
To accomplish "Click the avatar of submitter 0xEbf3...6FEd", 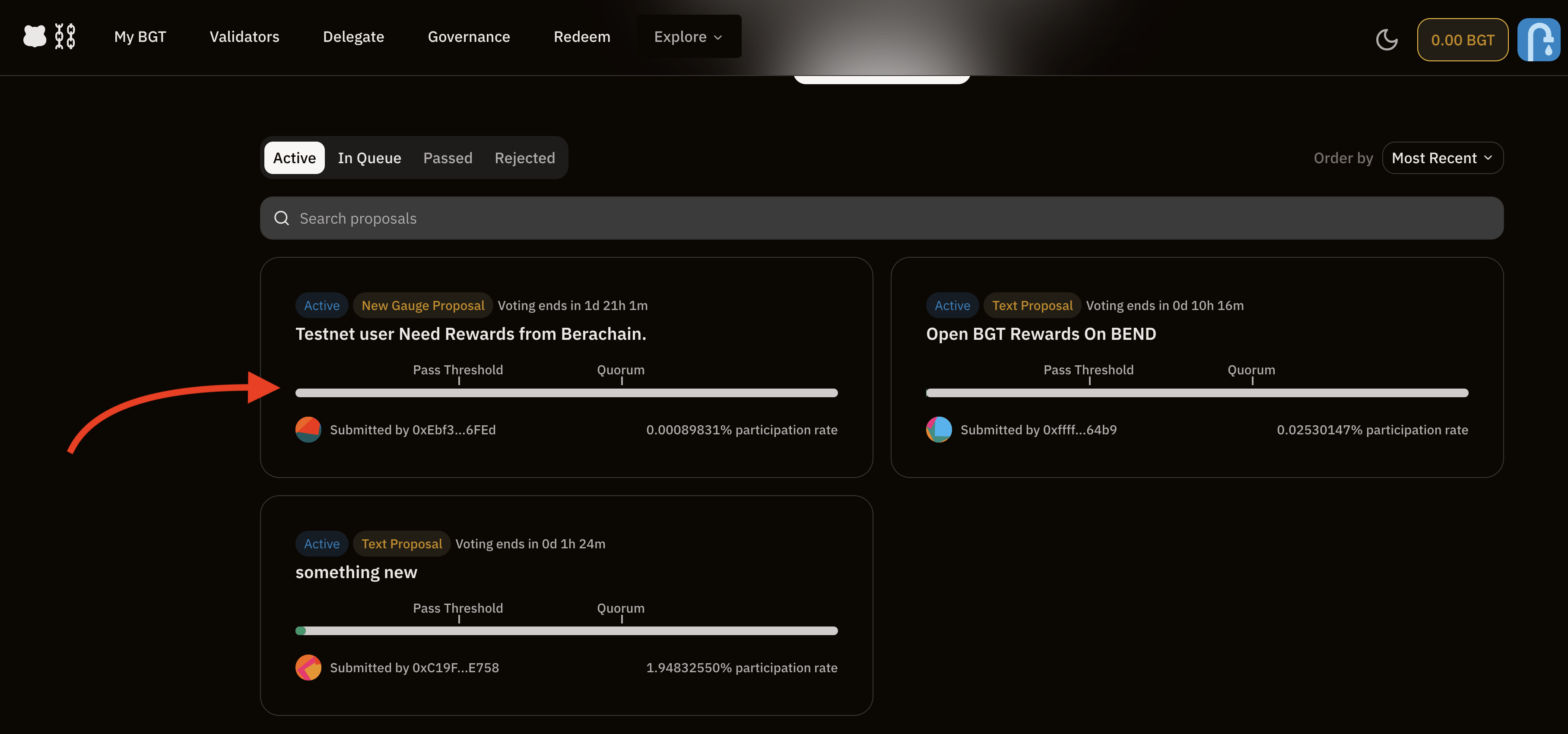I will (308, 430).
